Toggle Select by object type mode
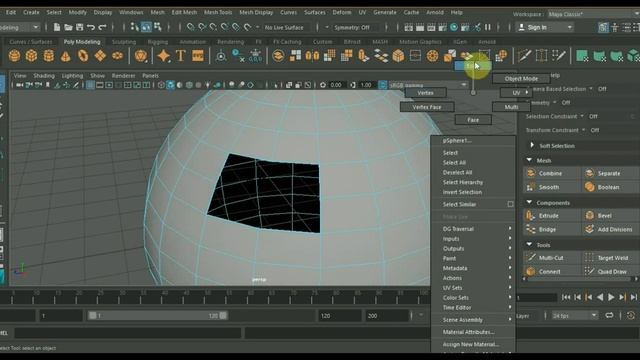This screenshot has width=640, height=360. pos(146,27)
